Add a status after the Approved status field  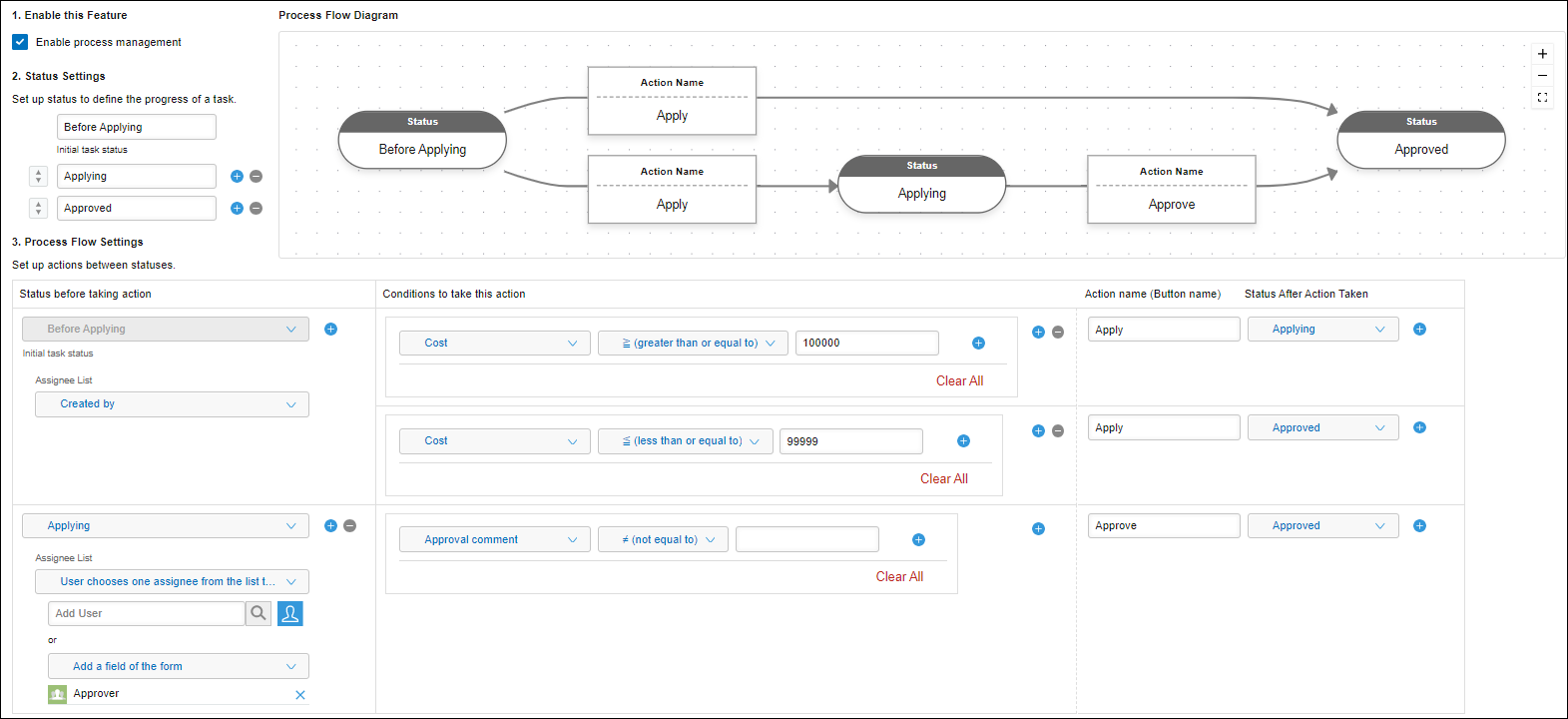(x=237, y=208)
